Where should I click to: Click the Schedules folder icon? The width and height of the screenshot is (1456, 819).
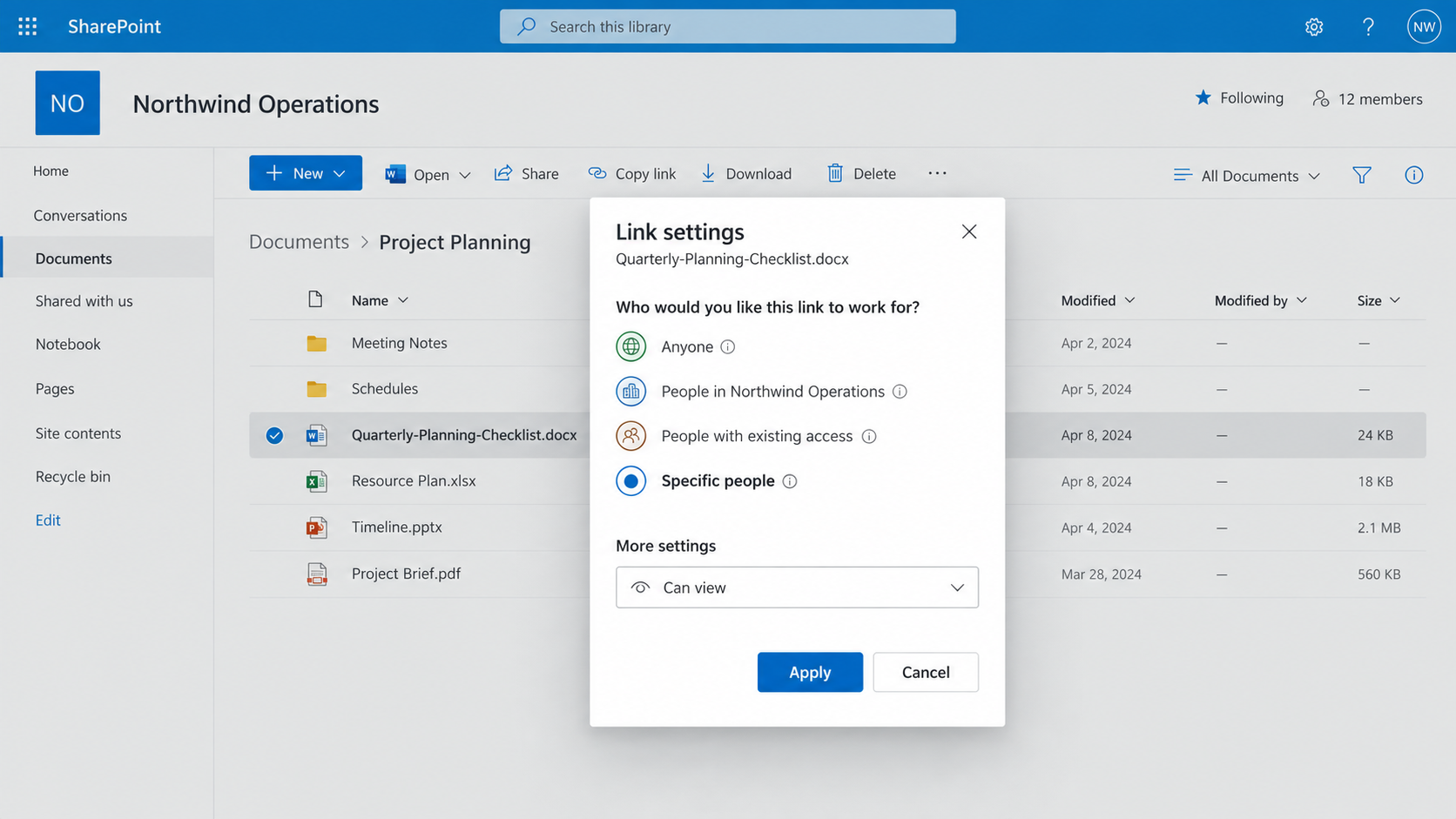[x=316, y=389]
